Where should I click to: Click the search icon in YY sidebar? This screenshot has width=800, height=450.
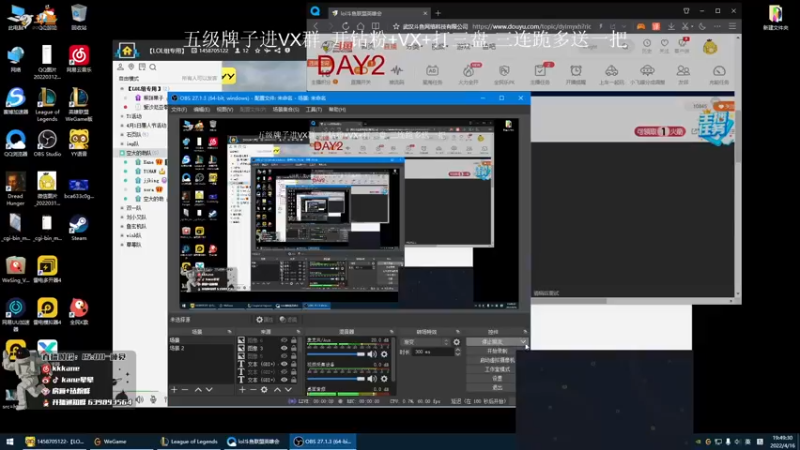153,67
